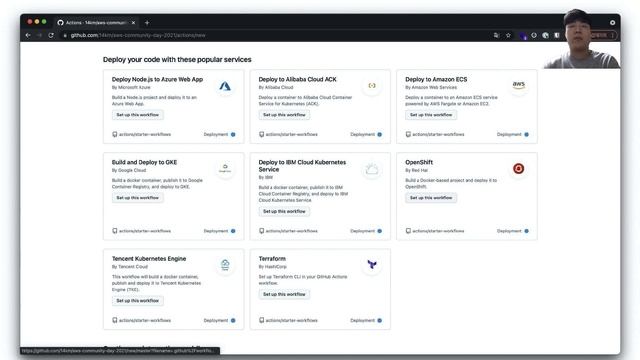Set up Amazon ECS workflow
The image size is (640, 360).
[431, 115]
